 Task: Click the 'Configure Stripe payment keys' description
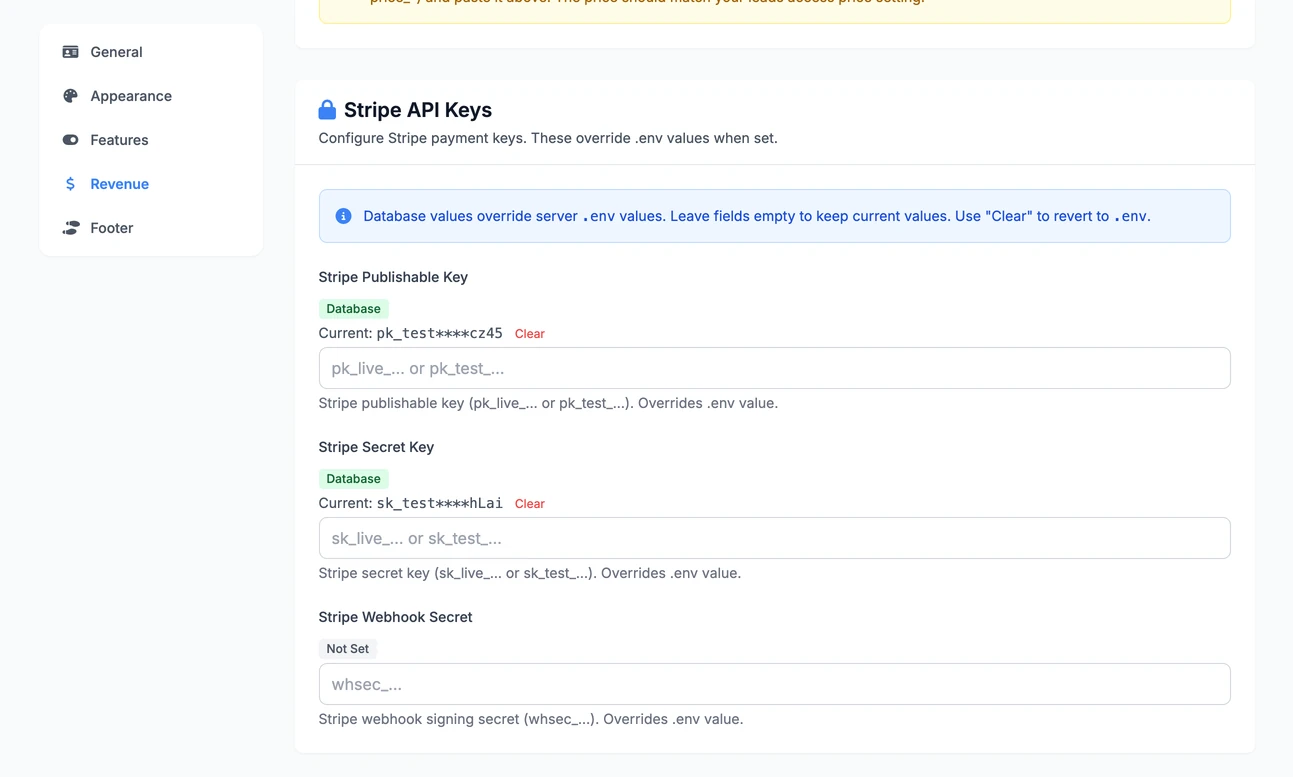point(548,138)
